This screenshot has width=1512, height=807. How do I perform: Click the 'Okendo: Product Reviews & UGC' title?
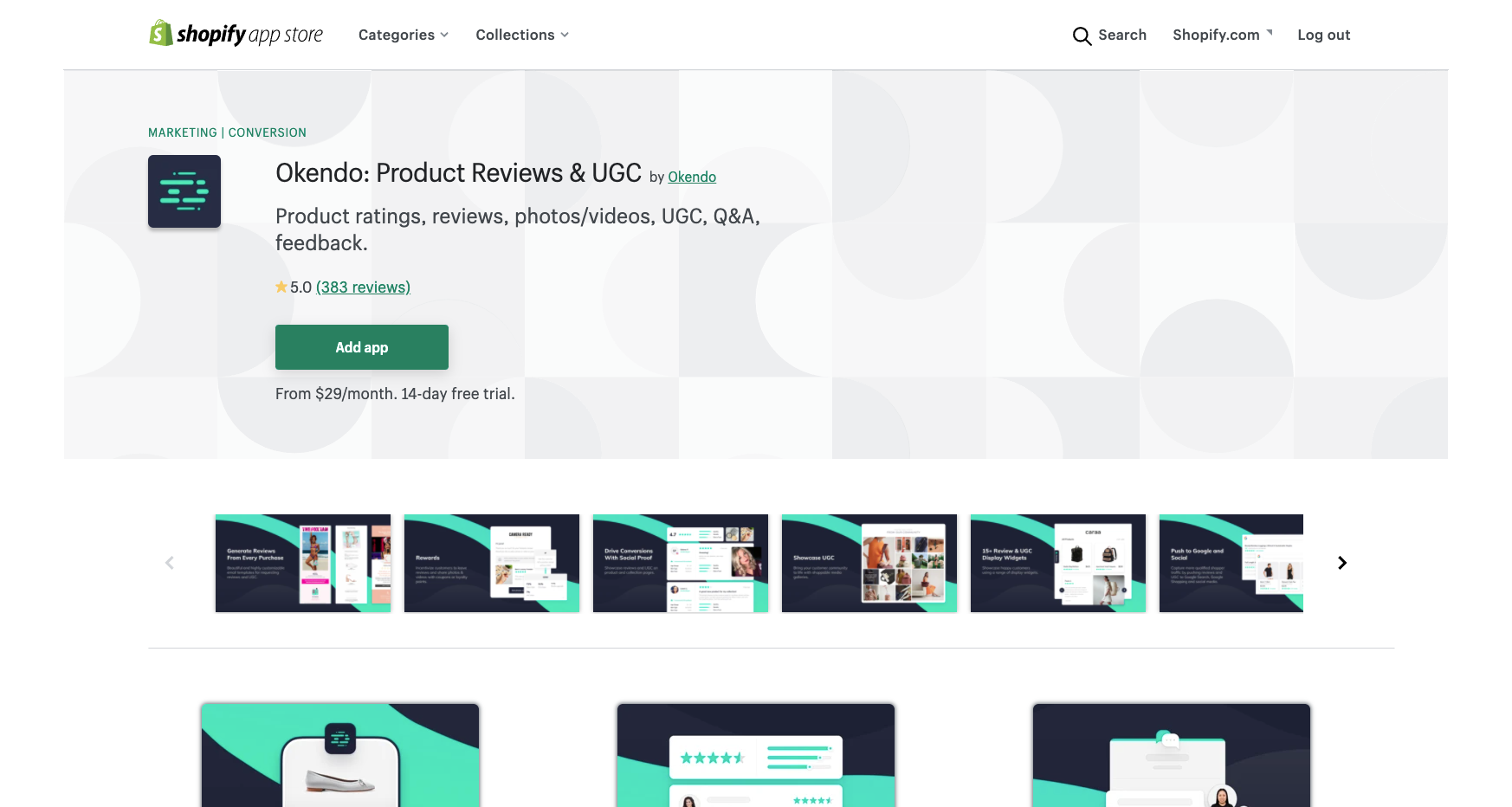pyautogui.click(x=459, y=173)
